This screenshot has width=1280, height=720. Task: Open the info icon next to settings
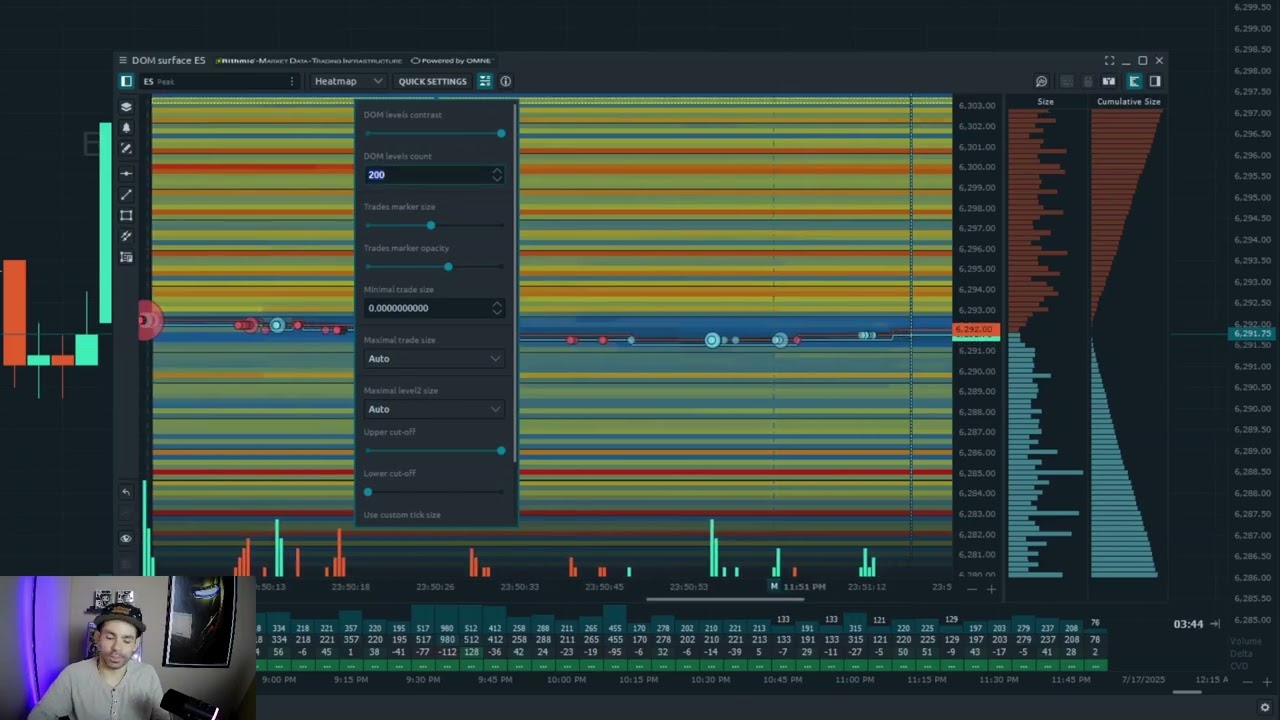coord(505,81)
